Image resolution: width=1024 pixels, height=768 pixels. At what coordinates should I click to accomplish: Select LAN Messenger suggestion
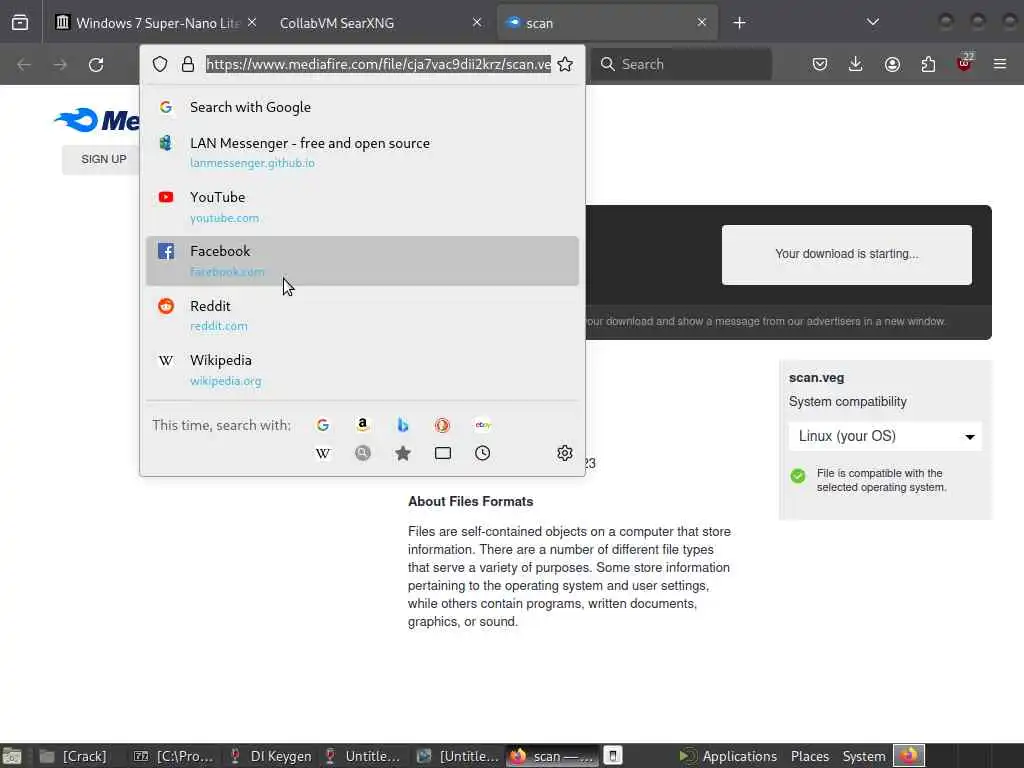point(362,152)
